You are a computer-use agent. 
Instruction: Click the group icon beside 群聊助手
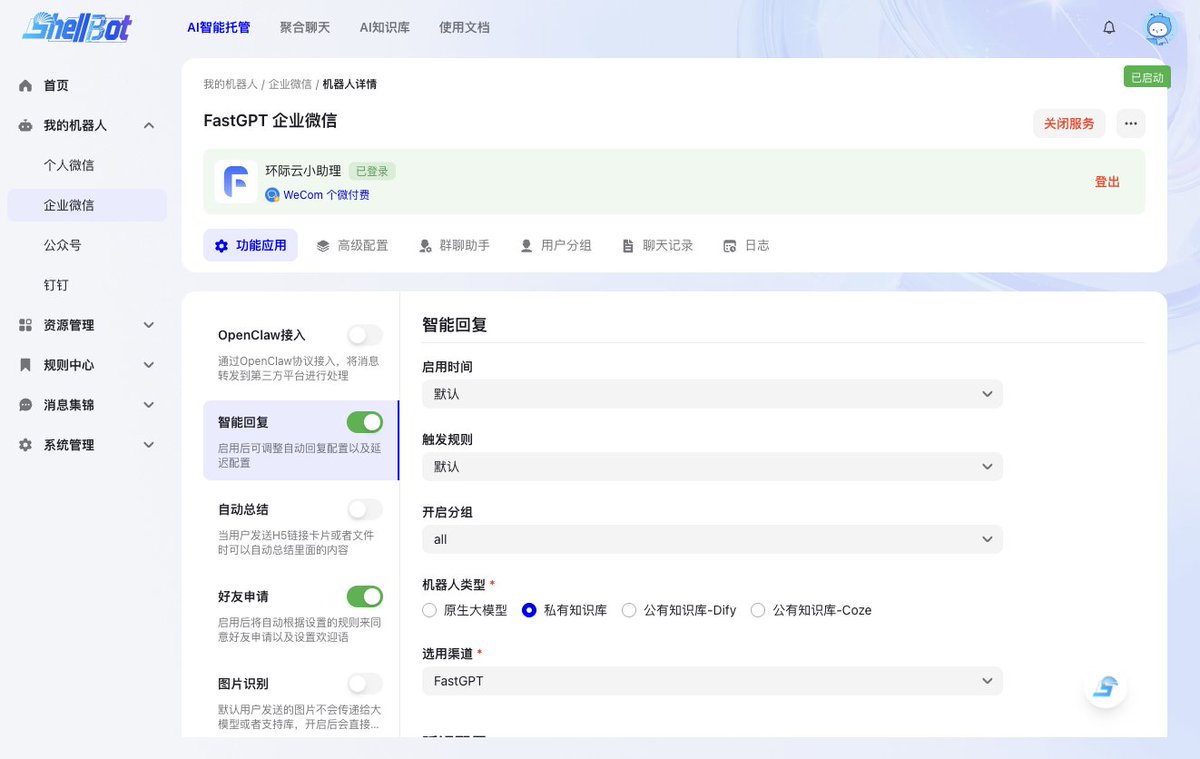[x=425, y=246]
